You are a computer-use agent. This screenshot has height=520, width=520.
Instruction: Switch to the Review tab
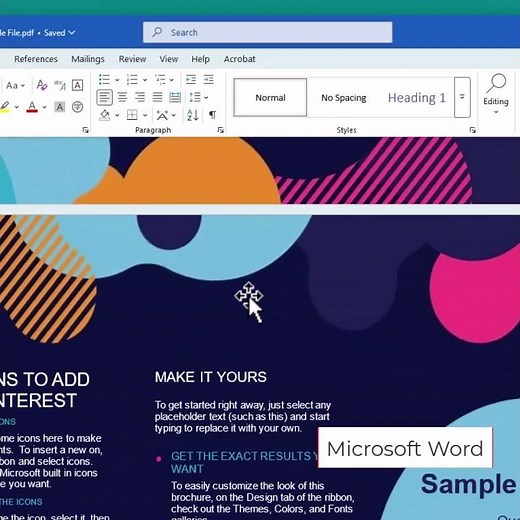[x=132, y=59]
